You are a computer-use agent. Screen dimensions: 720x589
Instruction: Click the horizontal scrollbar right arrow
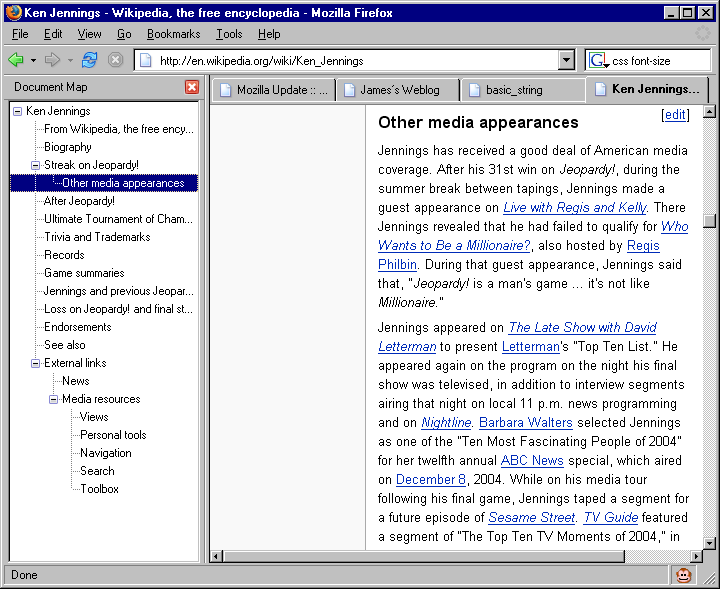click(697, 556)
